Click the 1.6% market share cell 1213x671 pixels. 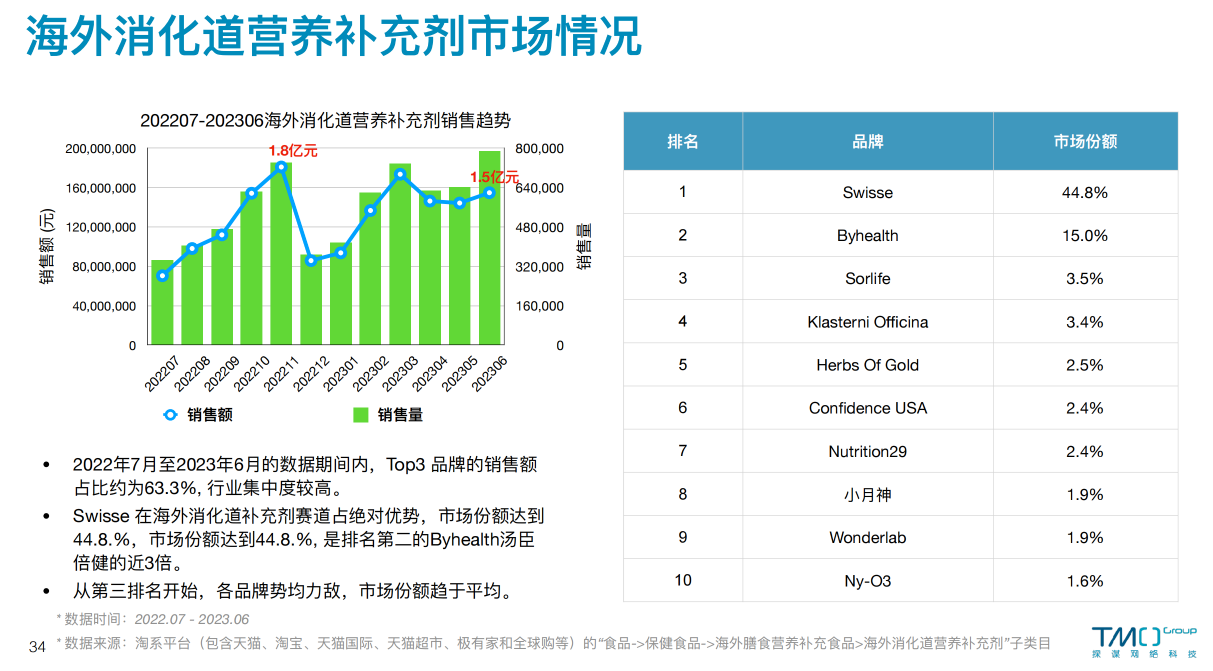[x=1085, y=581]
